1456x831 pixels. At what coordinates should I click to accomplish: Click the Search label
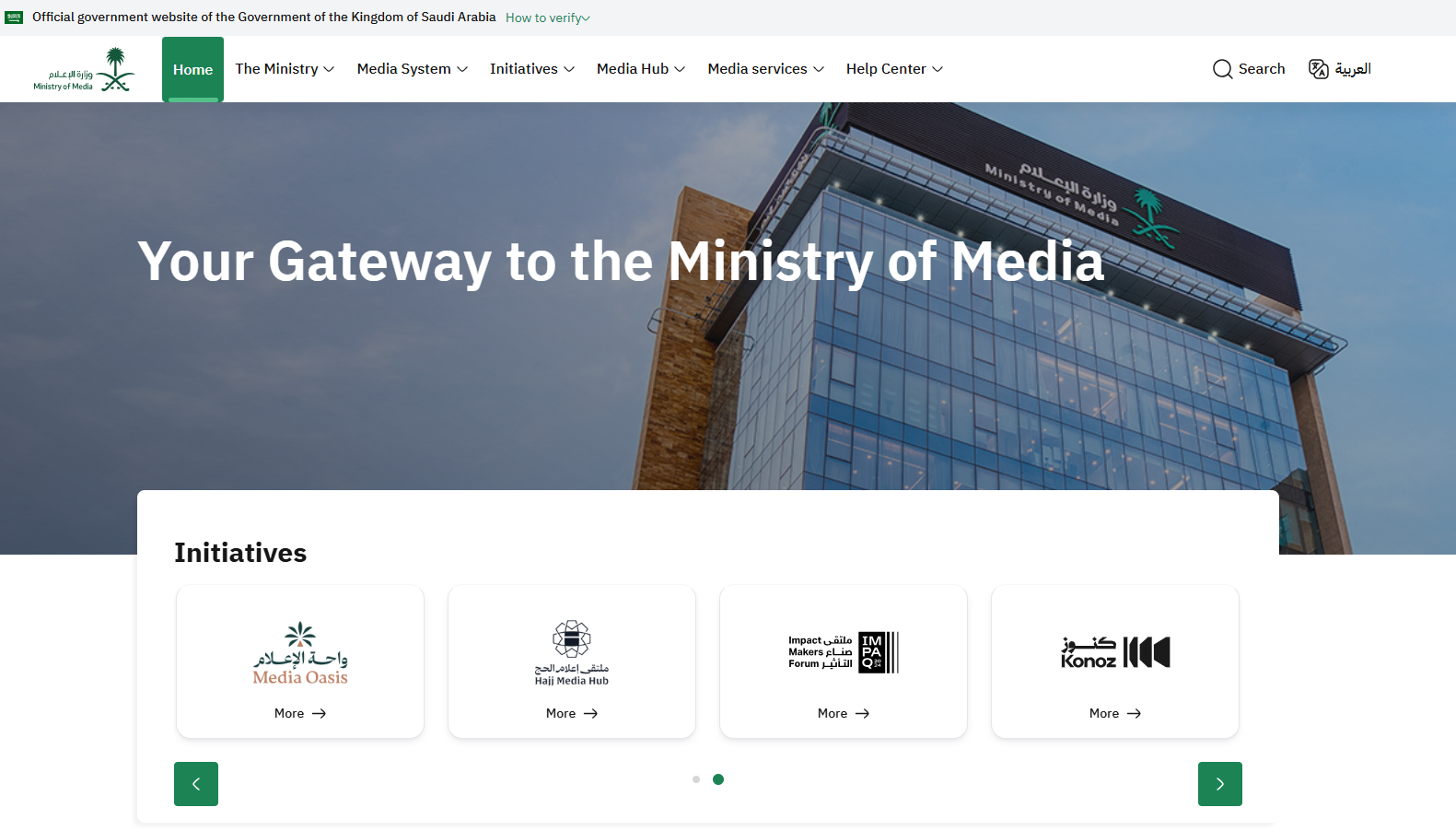[x=1262, y=69]
